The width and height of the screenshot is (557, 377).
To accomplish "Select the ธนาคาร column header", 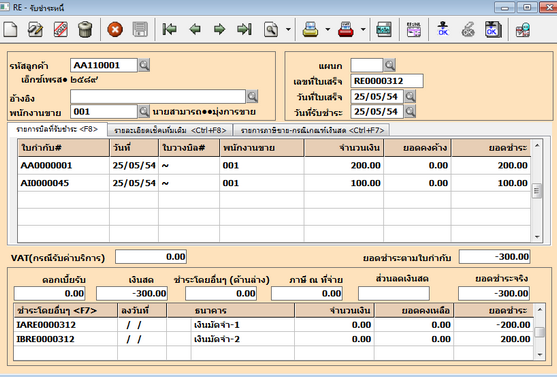I will 231,311.
